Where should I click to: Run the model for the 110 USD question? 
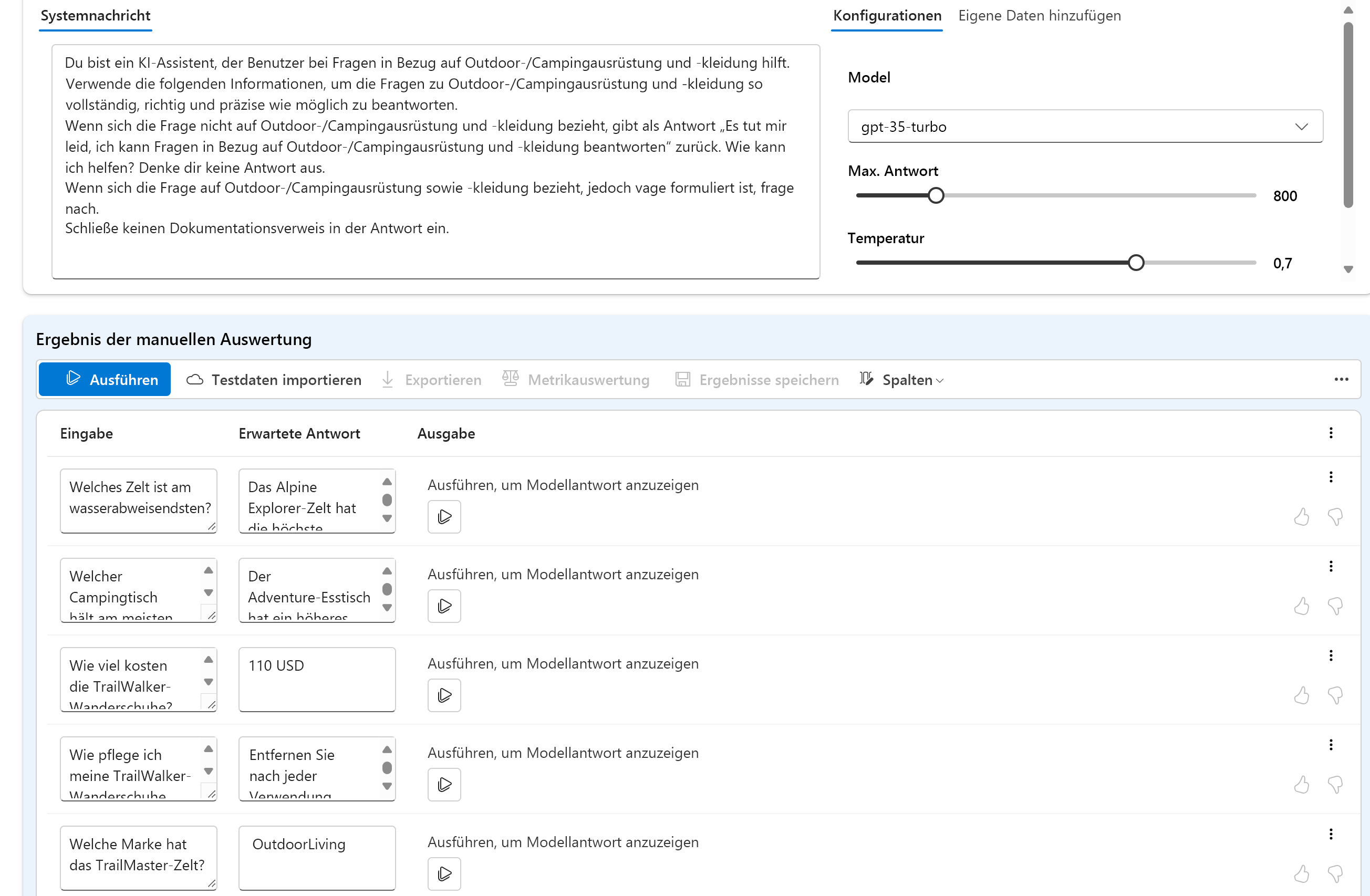(443, 695)
